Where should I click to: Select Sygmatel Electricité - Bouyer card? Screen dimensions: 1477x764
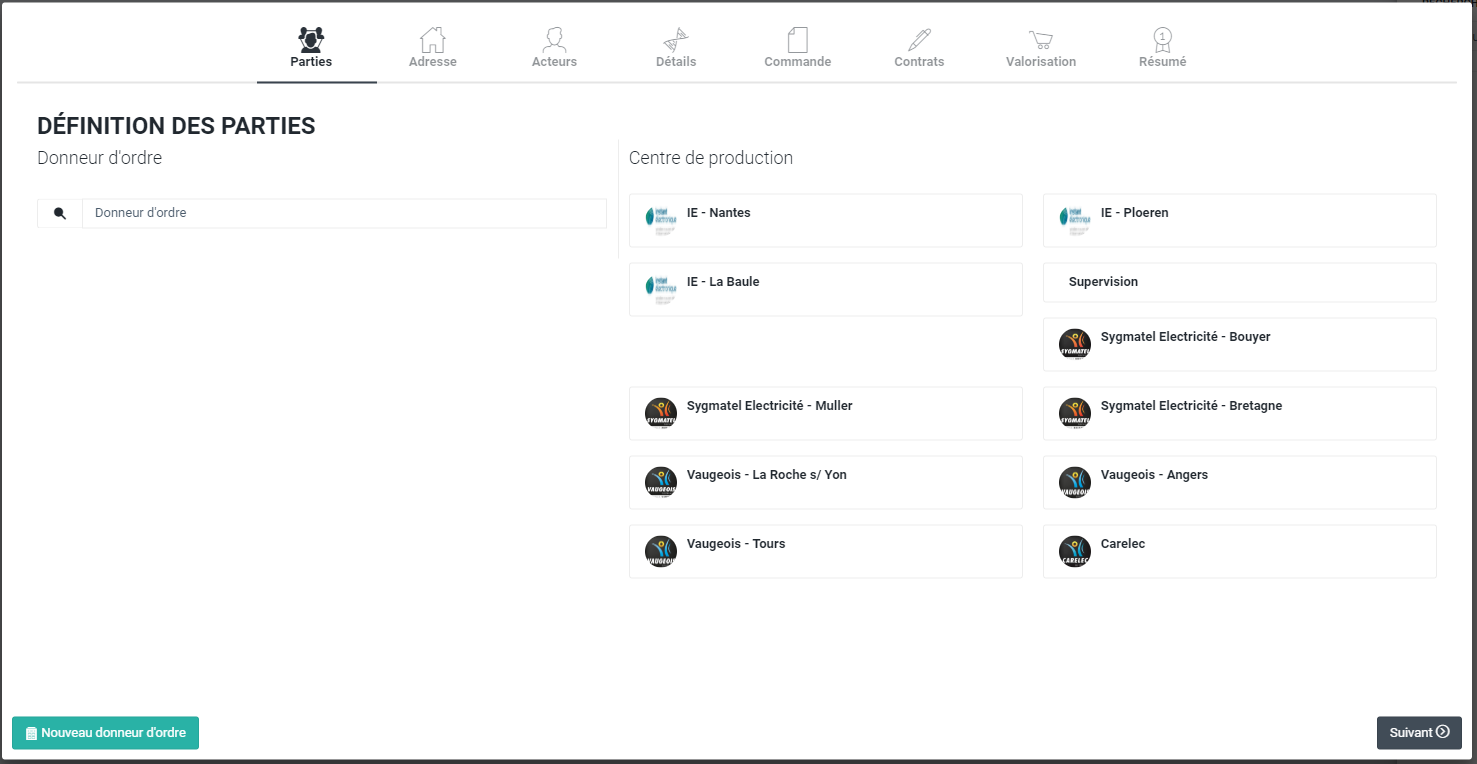[1239, 344]
